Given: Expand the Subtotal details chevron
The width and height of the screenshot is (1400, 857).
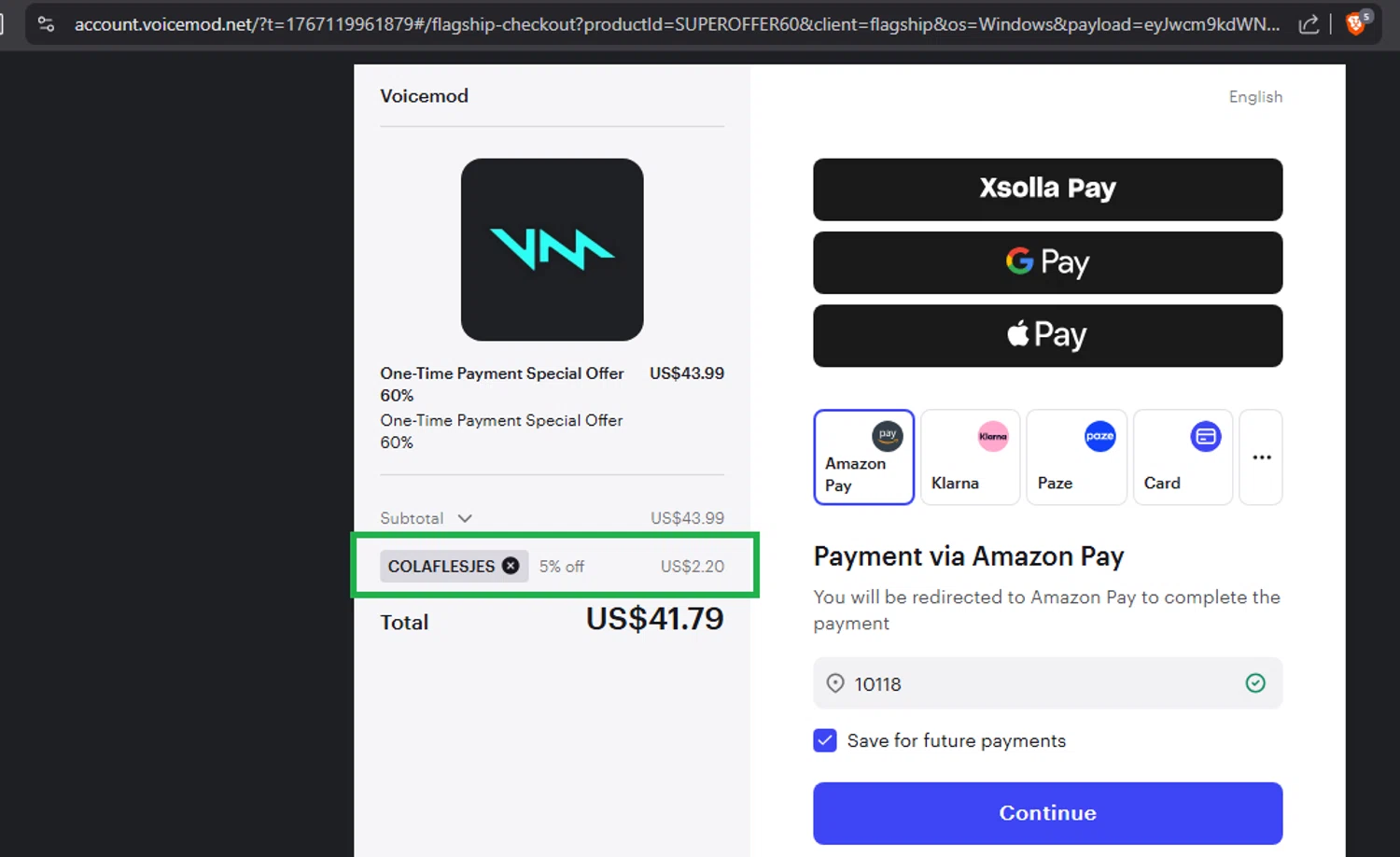Looking at the screenshot, I should point(465,518).
